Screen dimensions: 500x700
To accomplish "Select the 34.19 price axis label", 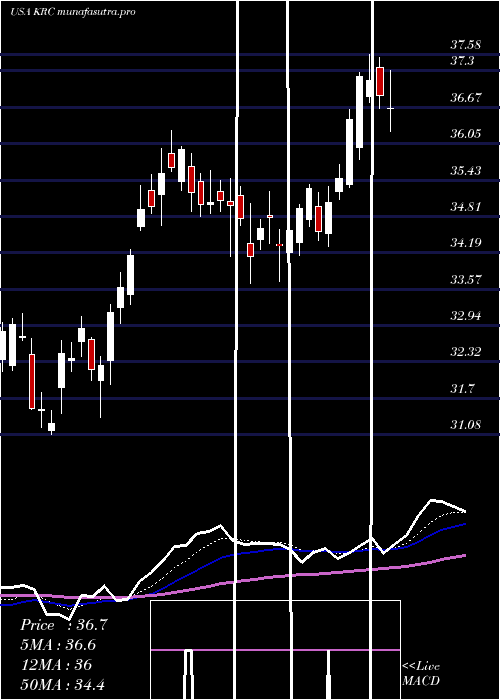I will point(466,242).
